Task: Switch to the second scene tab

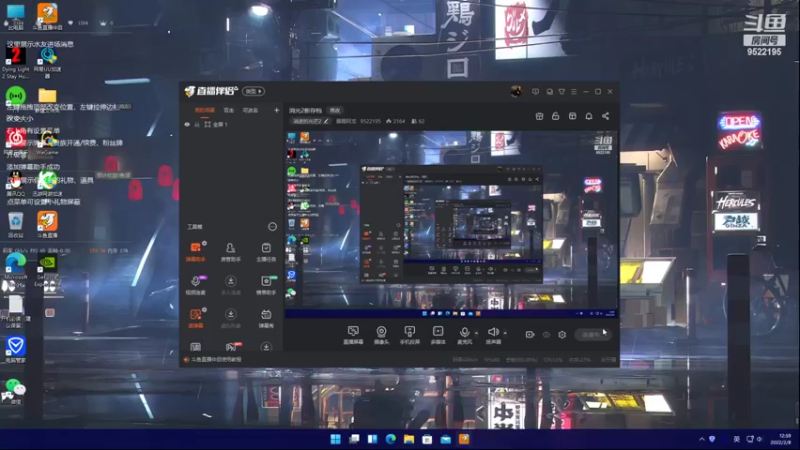Action: pyautogui.click(x=229, y=110)
